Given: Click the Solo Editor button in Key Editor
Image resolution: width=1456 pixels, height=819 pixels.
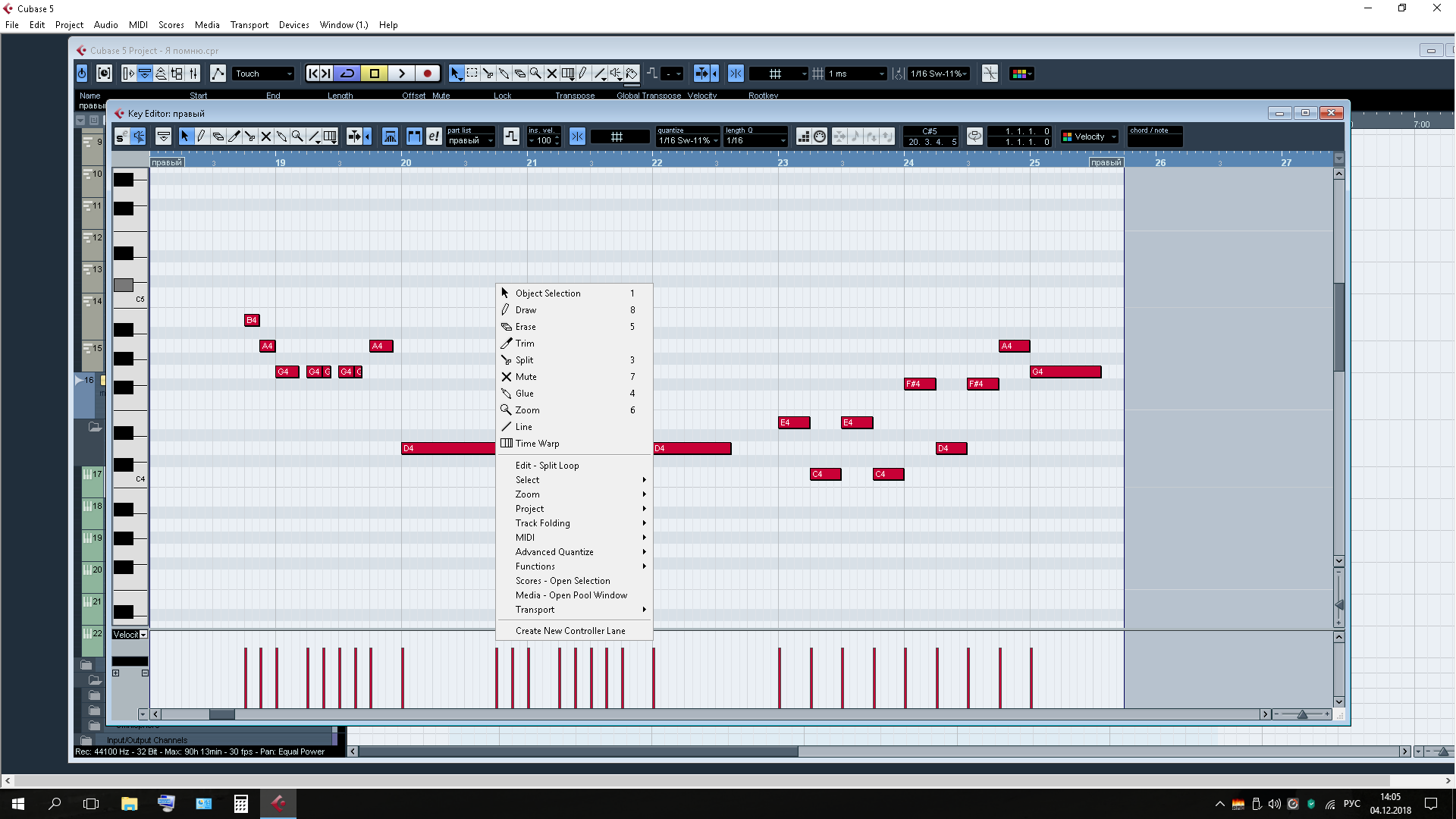Looking at the screenshot, I should (121, 136).
